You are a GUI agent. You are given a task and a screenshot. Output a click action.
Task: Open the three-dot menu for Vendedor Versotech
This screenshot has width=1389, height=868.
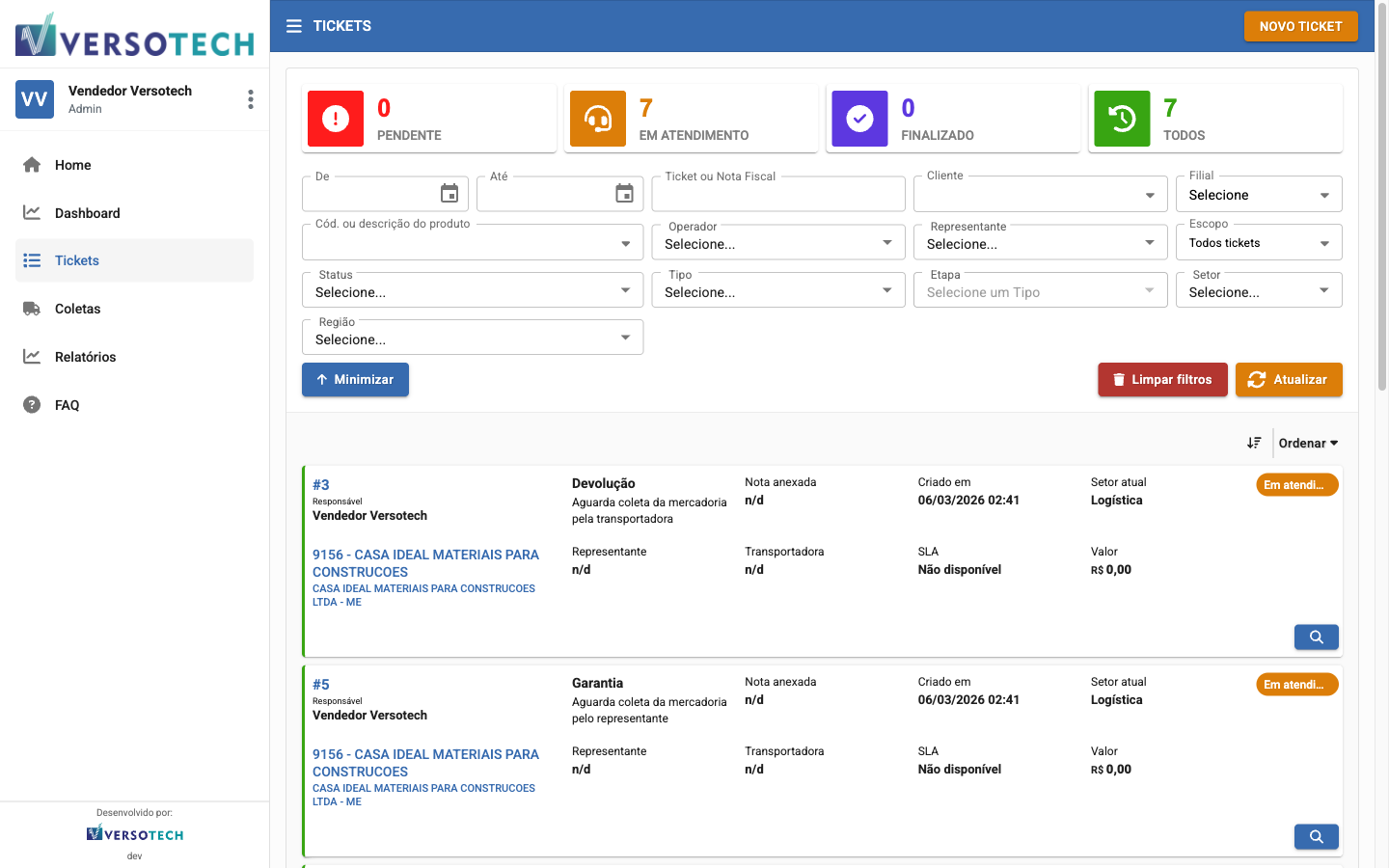coord(250,98)
